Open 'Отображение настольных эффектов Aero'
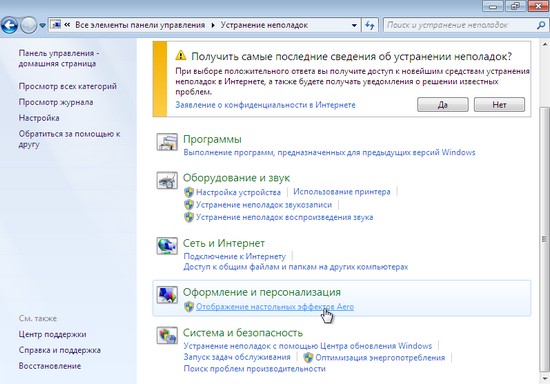Screen dimensions: 550x384 pyautogui.click(x=275, y=307)
